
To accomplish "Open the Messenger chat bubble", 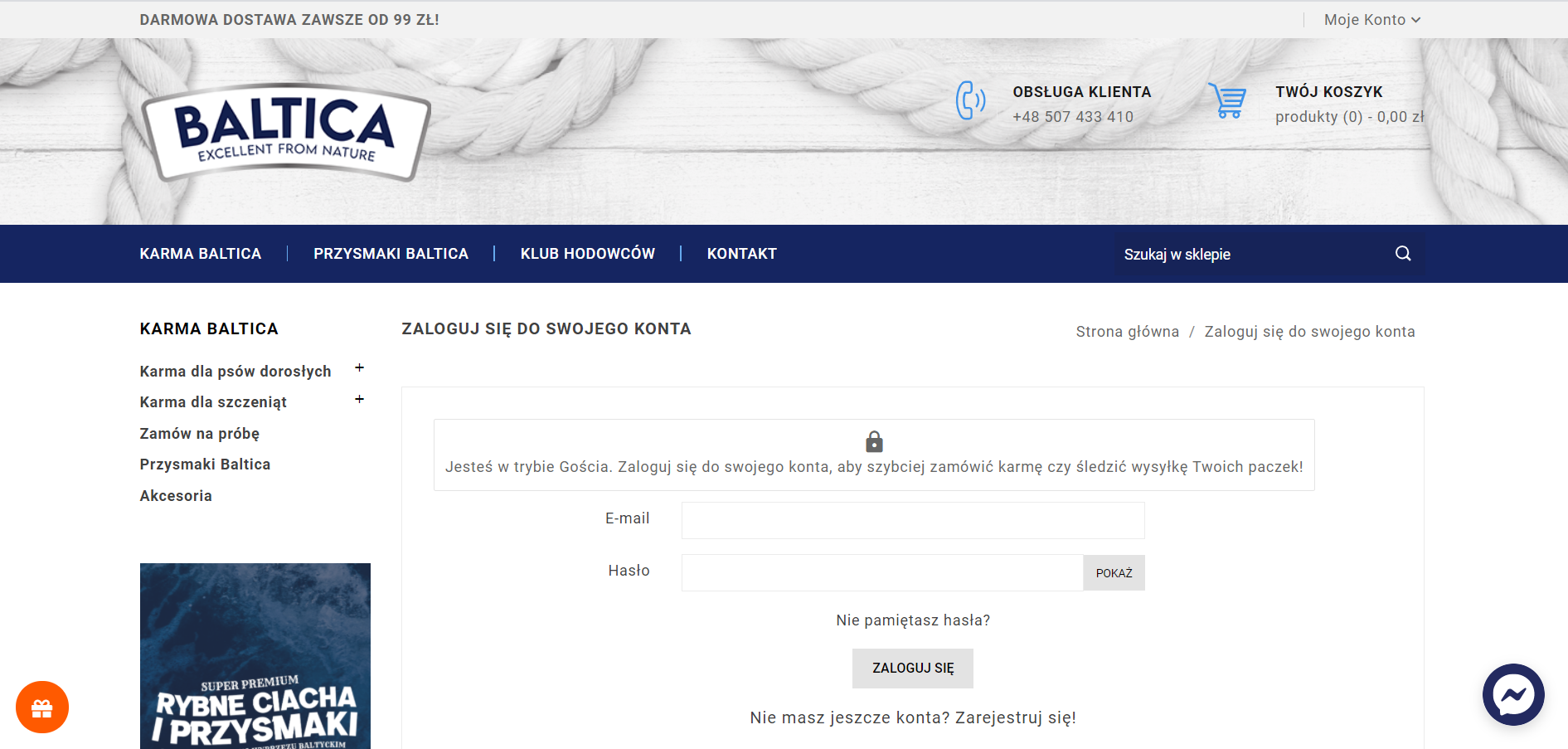I will pyautogui.click(x=1513, y=695).
